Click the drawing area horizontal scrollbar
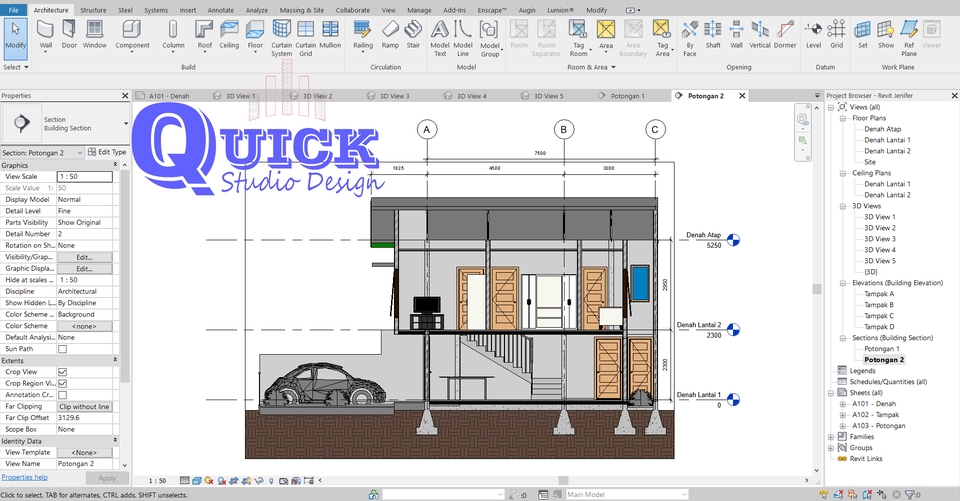This screenshot has width=960, height=501. click(x=563, y=481)
